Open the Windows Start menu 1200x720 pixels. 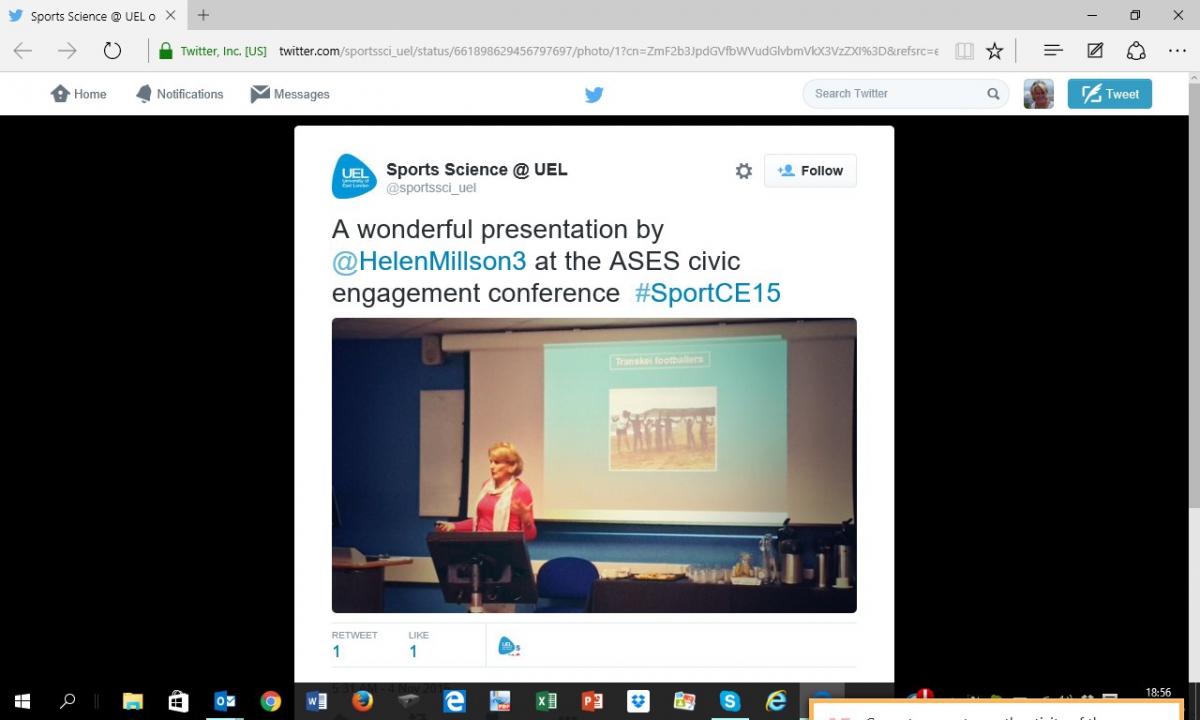pos(22,701)
